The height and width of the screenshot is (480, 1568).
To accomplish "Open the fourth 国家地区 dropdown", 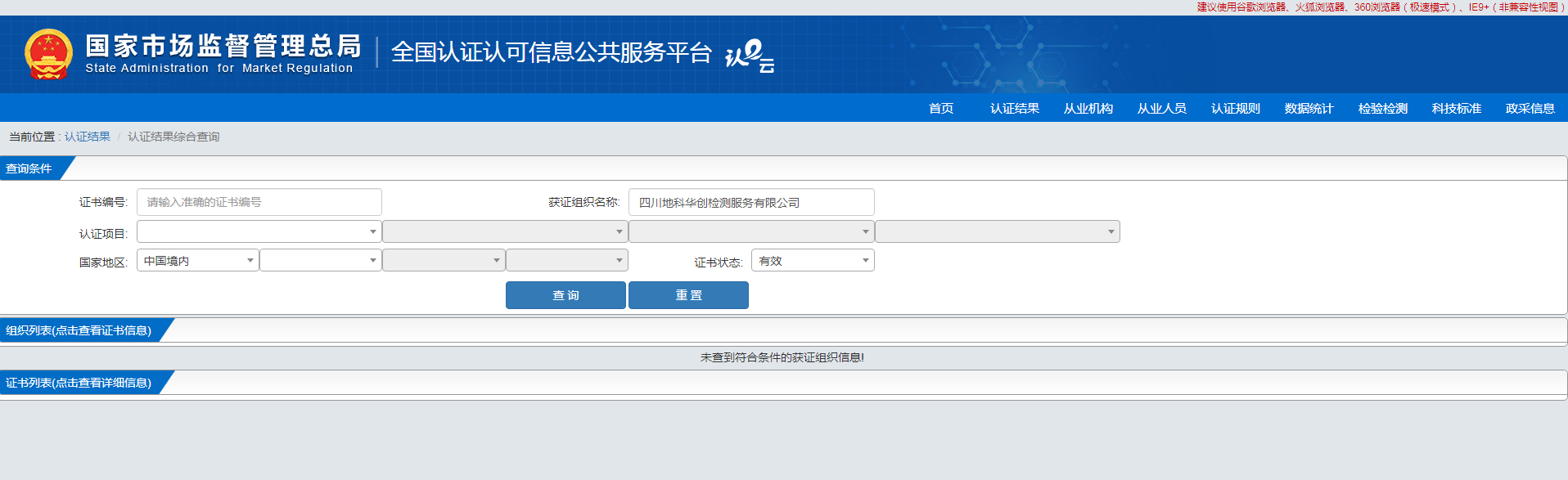I will 567,260.
